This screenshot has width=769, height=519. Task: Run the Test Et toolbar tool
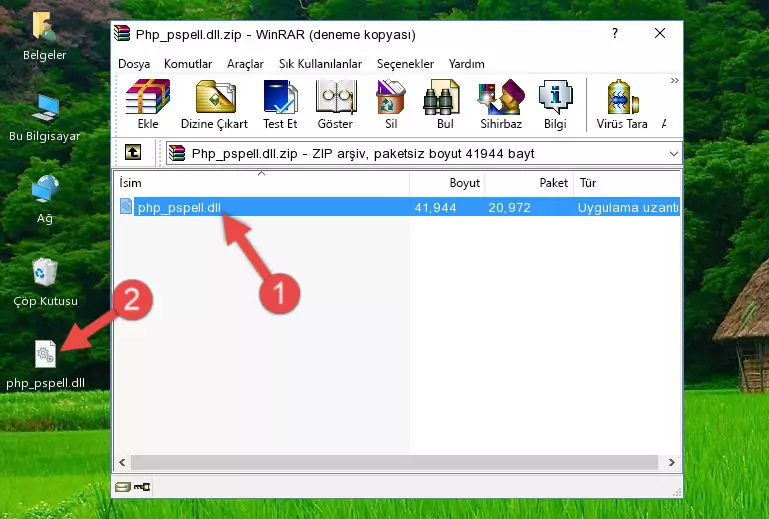tap(280, 104)
